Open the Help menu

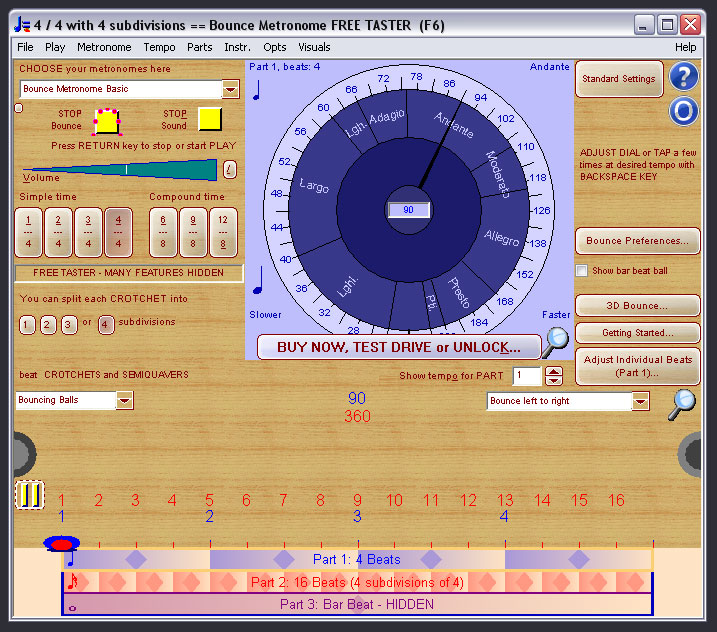pos(685,47)
